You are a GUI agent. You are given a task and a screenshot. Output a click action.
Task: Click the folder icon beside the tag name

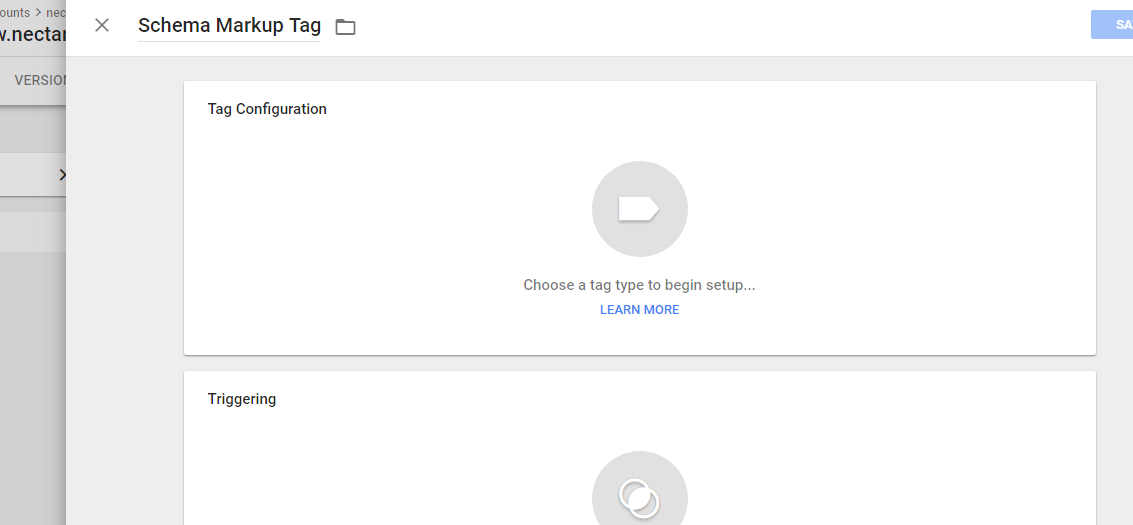(345, 27)
